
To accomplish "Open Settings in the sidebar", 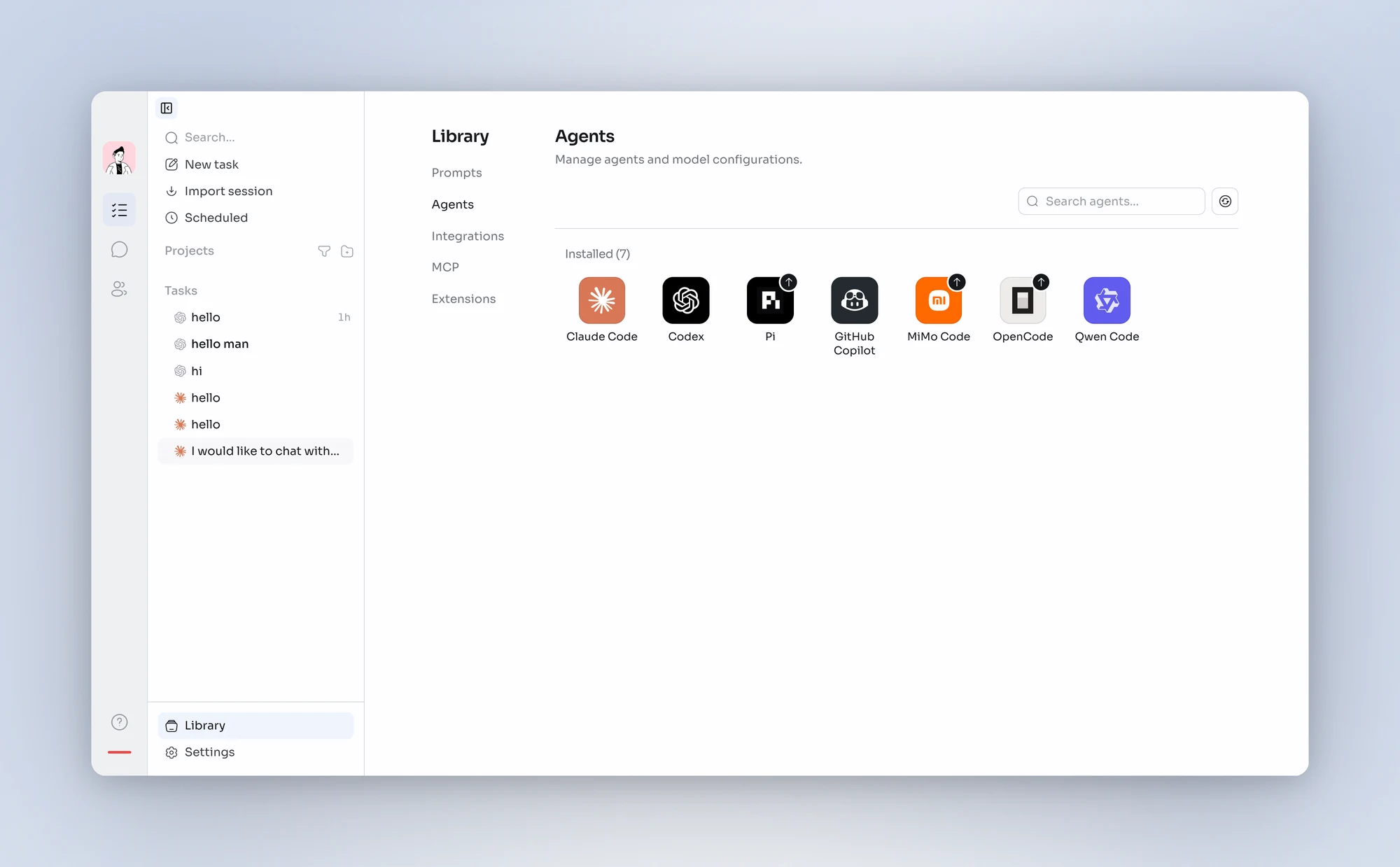I will 255,752.
